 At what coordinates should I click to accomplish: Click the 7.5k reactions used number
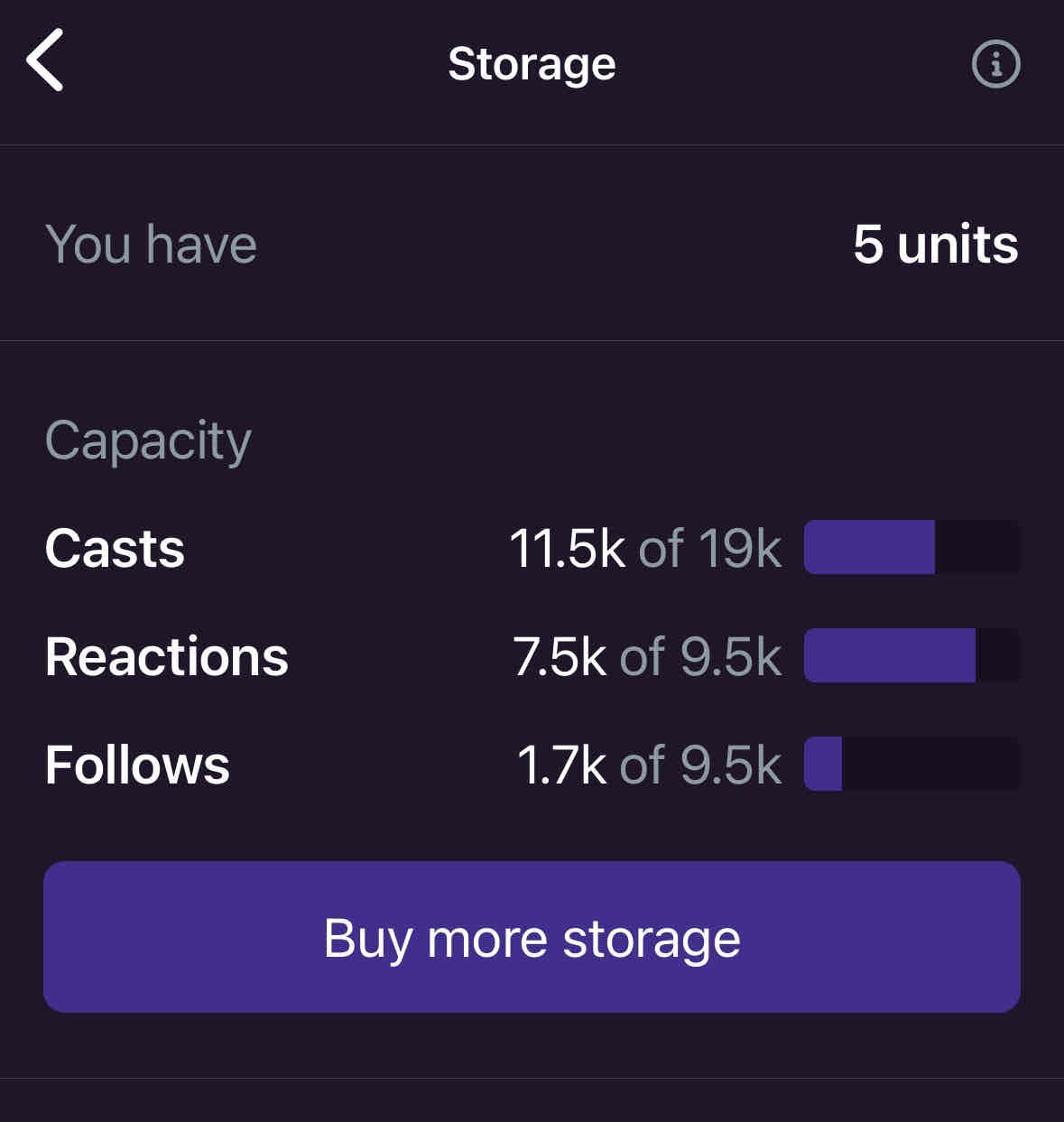pyautogui.click(x=560, y=656)
